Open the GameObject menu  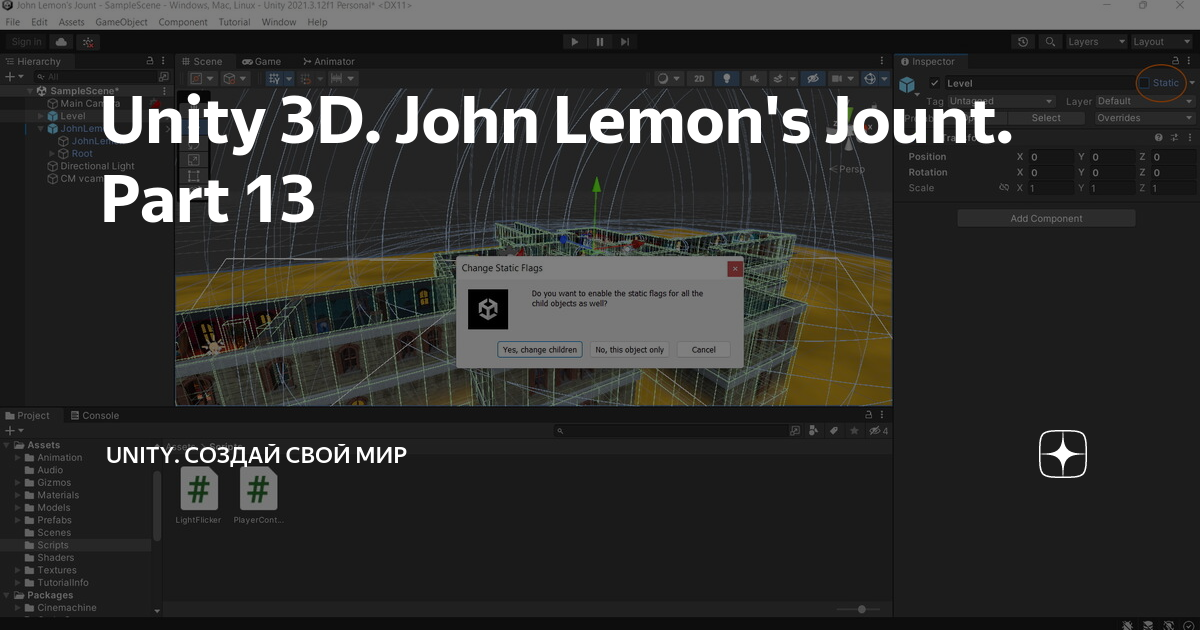coord(121,21)
